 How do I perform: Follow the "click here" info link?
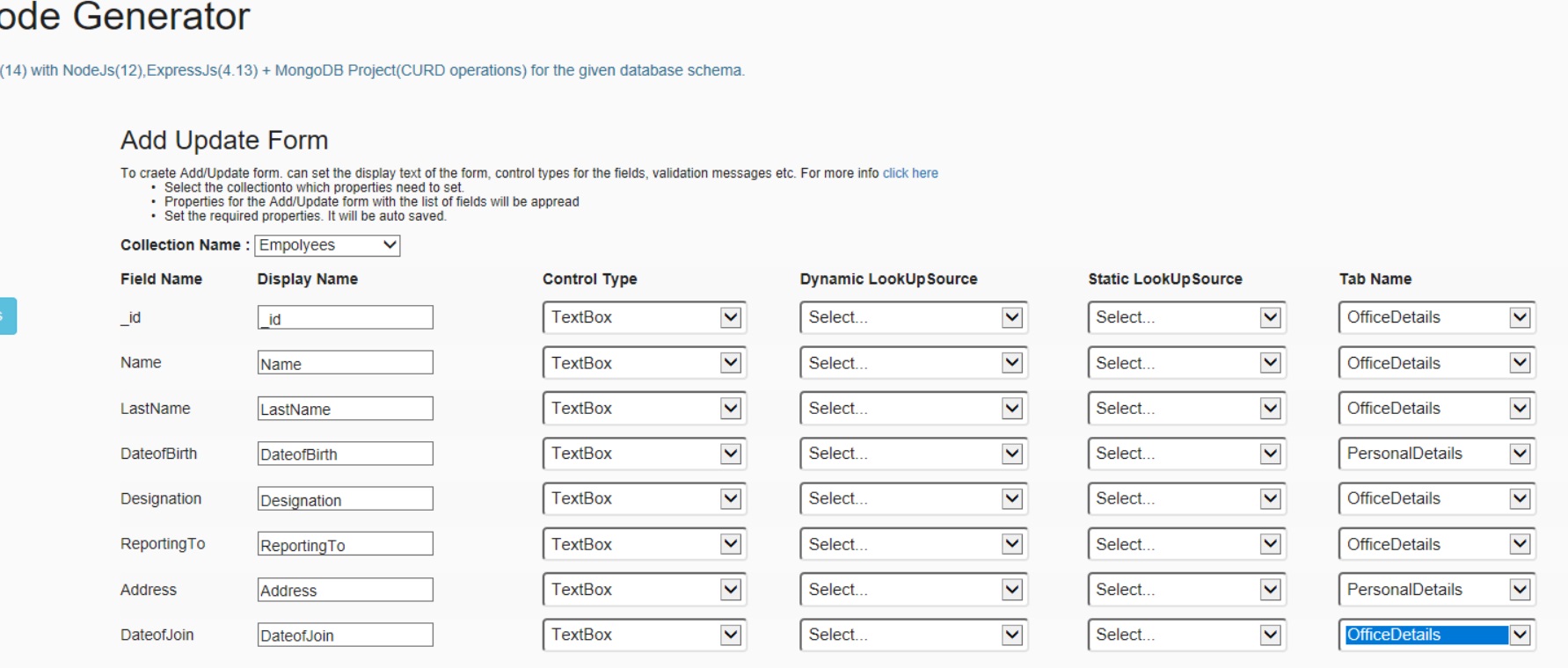point(910,173)
